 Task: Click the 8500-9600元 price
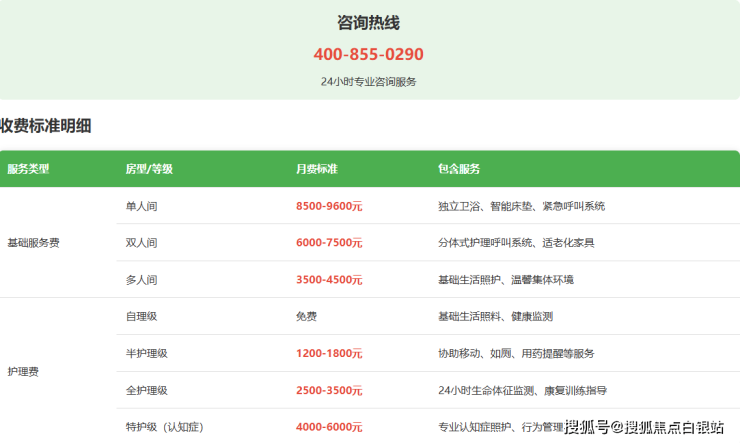[x=329, y=206]
